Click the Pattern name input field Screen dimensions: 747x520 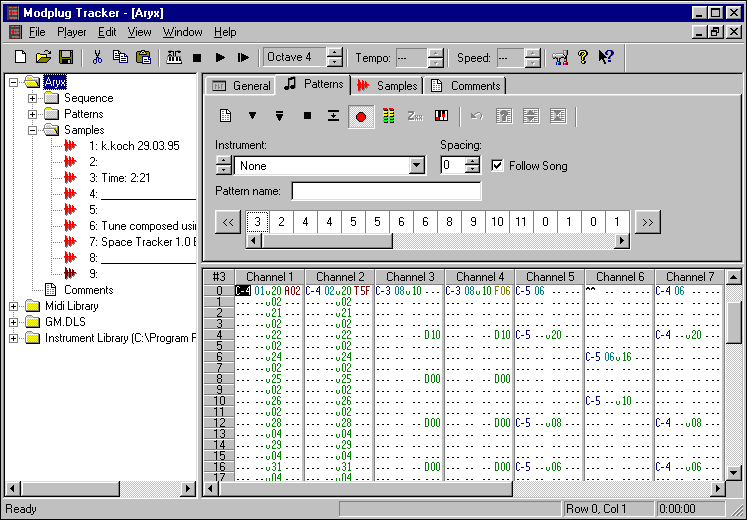pos(386,191)
